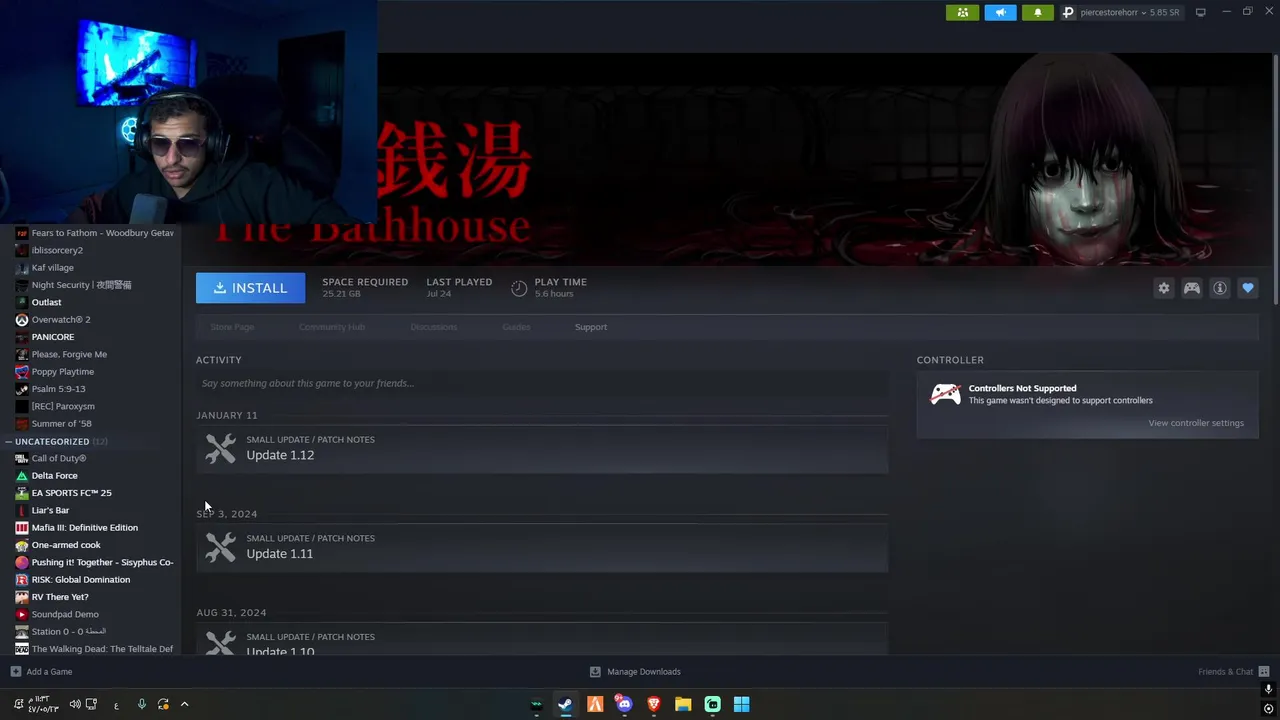Image resolution: width=1280 pixels, height=720 pixels.
Task: Click the play time clock icon
Action: pos(518,288)
